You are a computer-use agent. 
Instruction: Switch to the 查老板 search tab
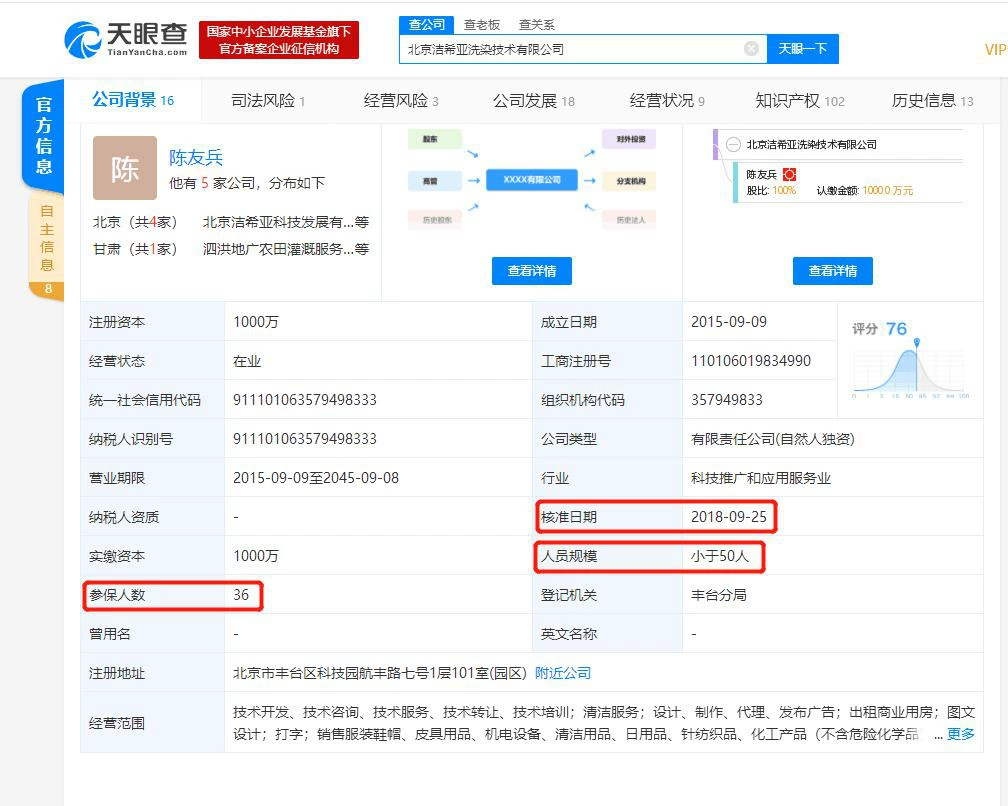click(x=482, y=24)
